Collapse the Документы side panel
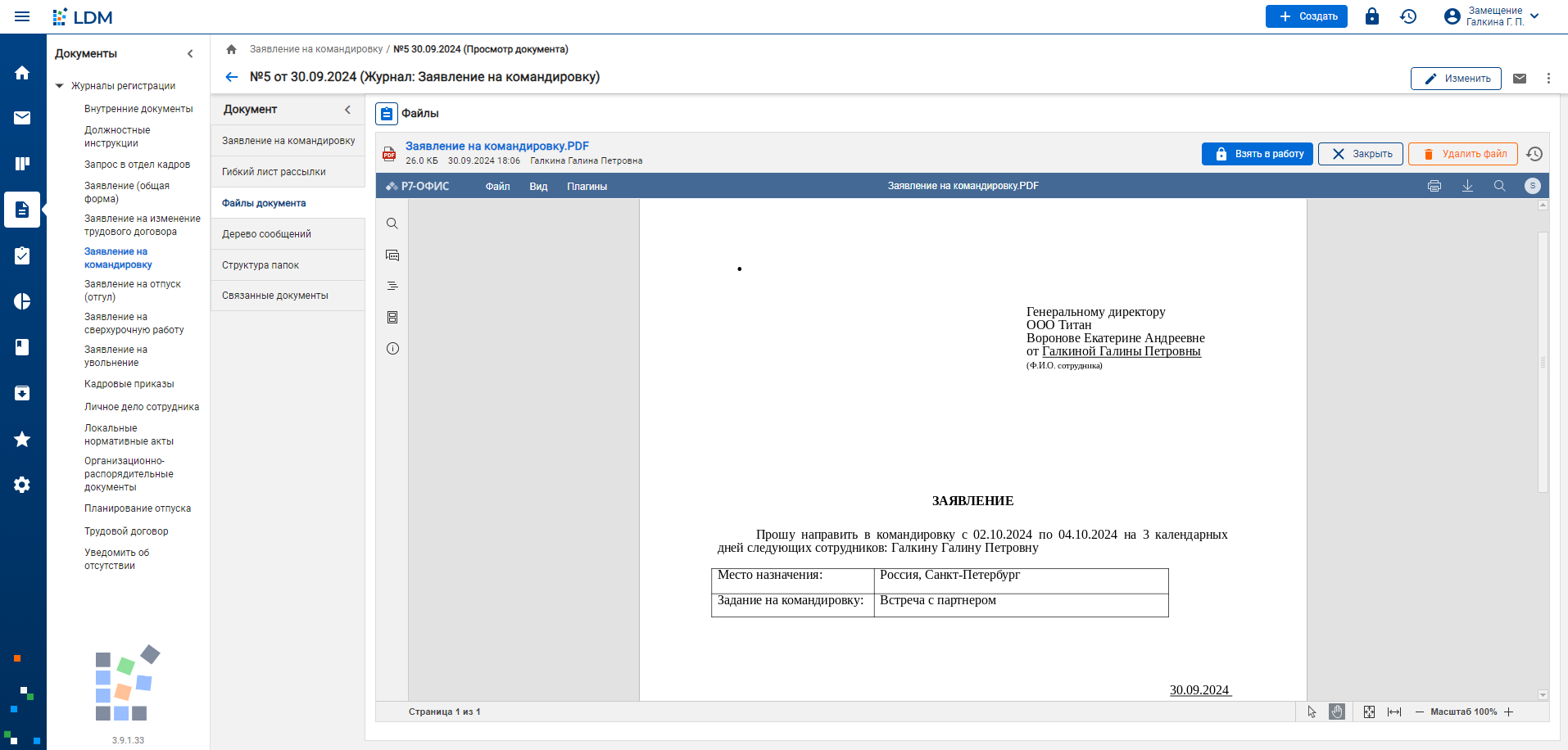The width and height of the screenshot is (1568, 750). click(190, 54)
